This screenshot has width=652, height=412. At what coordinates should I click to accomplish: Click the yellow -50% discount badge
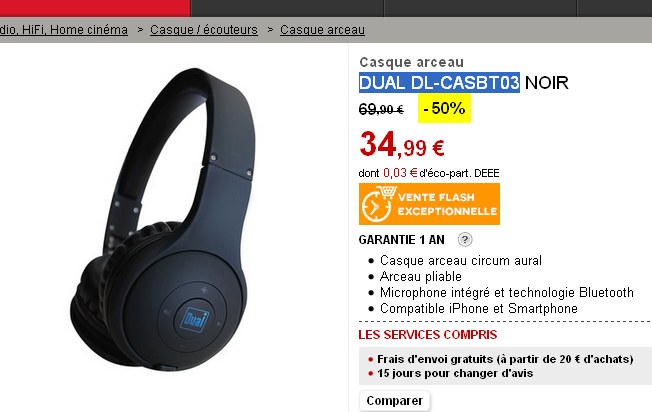(x=444, y=109)
